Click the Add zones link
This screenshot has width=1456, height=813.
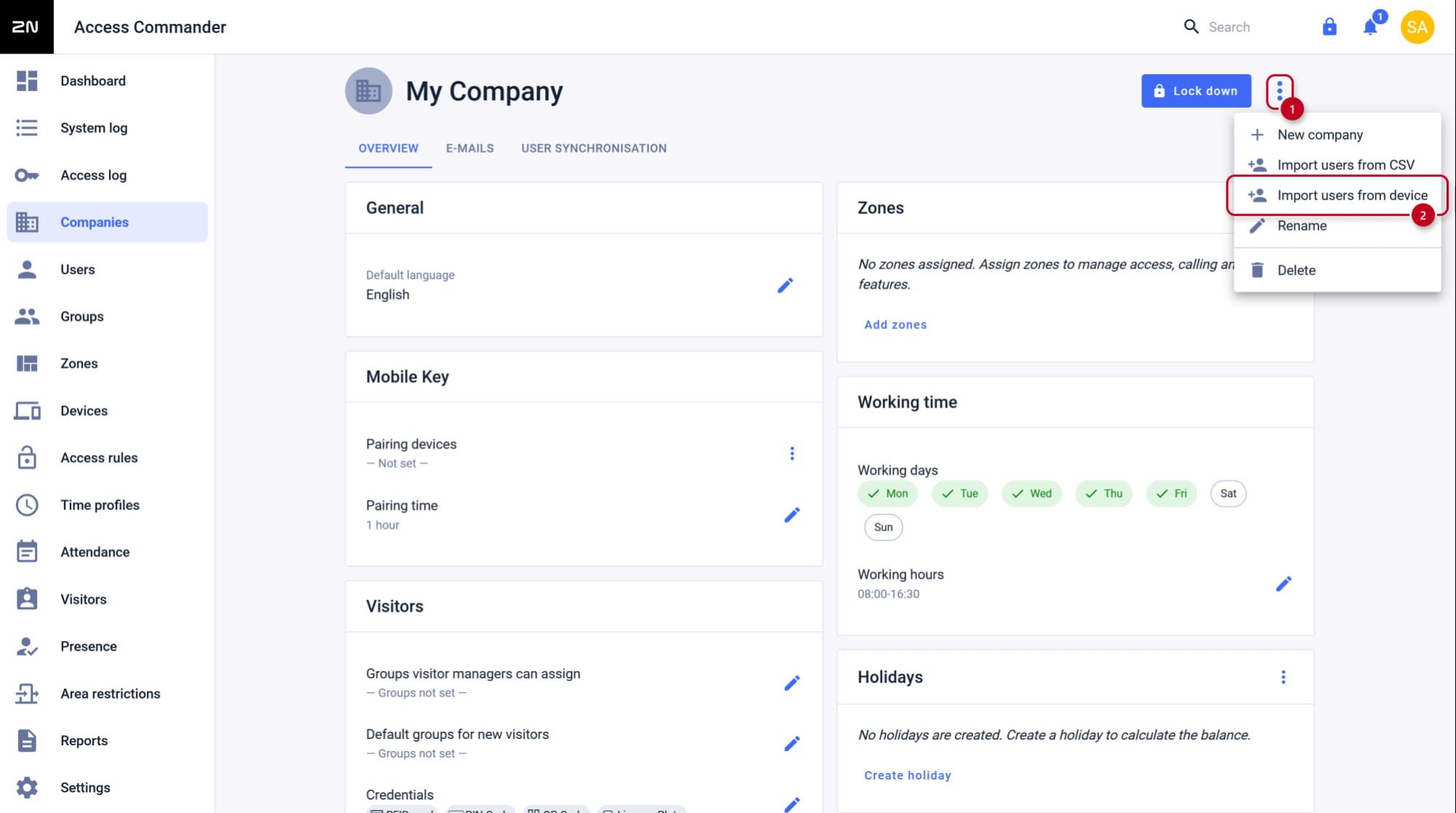click(x=895, y=325)
